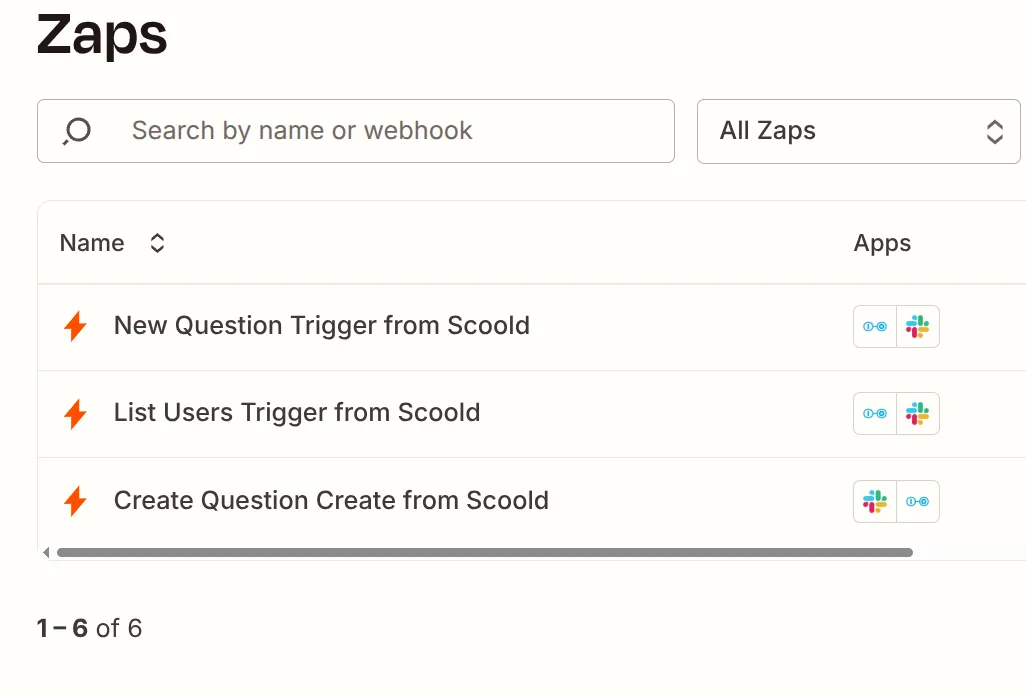Open the List Users Trigger from Scoold zap
Image resolution: width=1026 pixels, height=694 pixels.
tap(296, 413)
